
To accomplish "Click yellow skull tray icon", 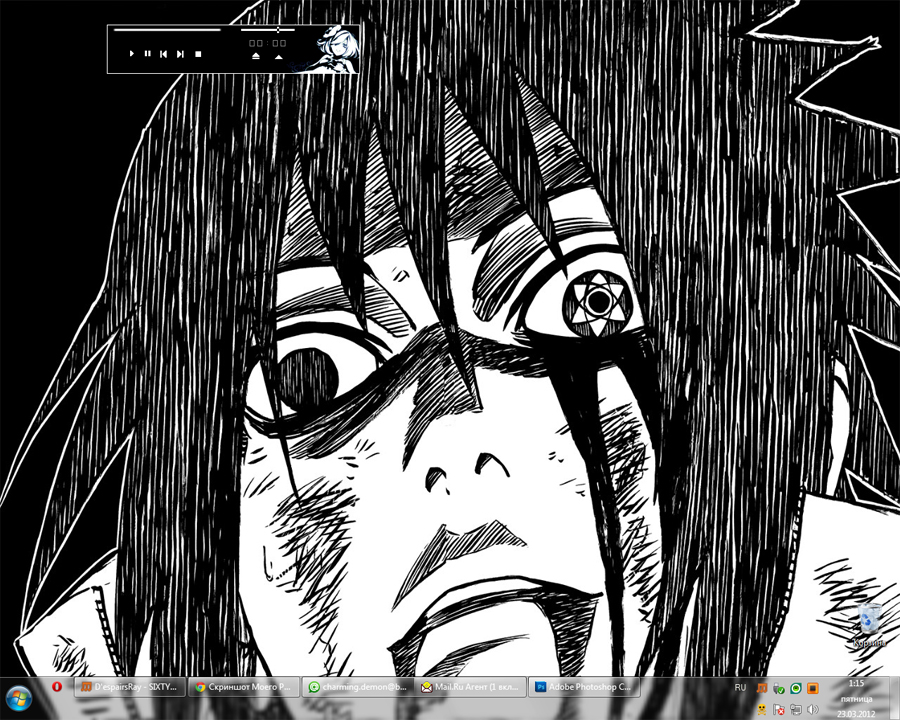I will tap(762, 710).
